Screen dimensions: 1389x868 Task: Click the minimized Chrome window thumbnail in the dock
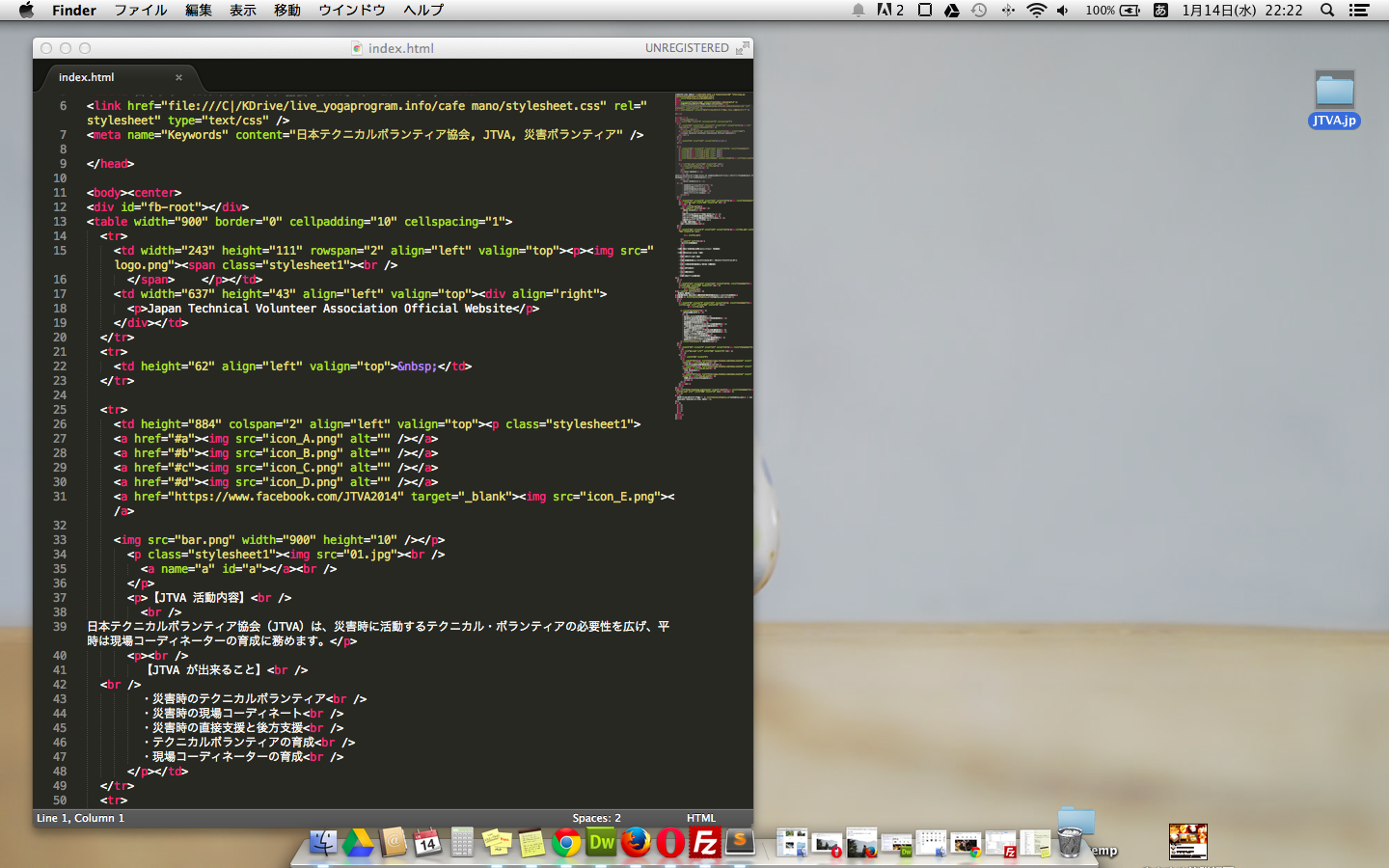pyautogui.click(x=966, y=845)
